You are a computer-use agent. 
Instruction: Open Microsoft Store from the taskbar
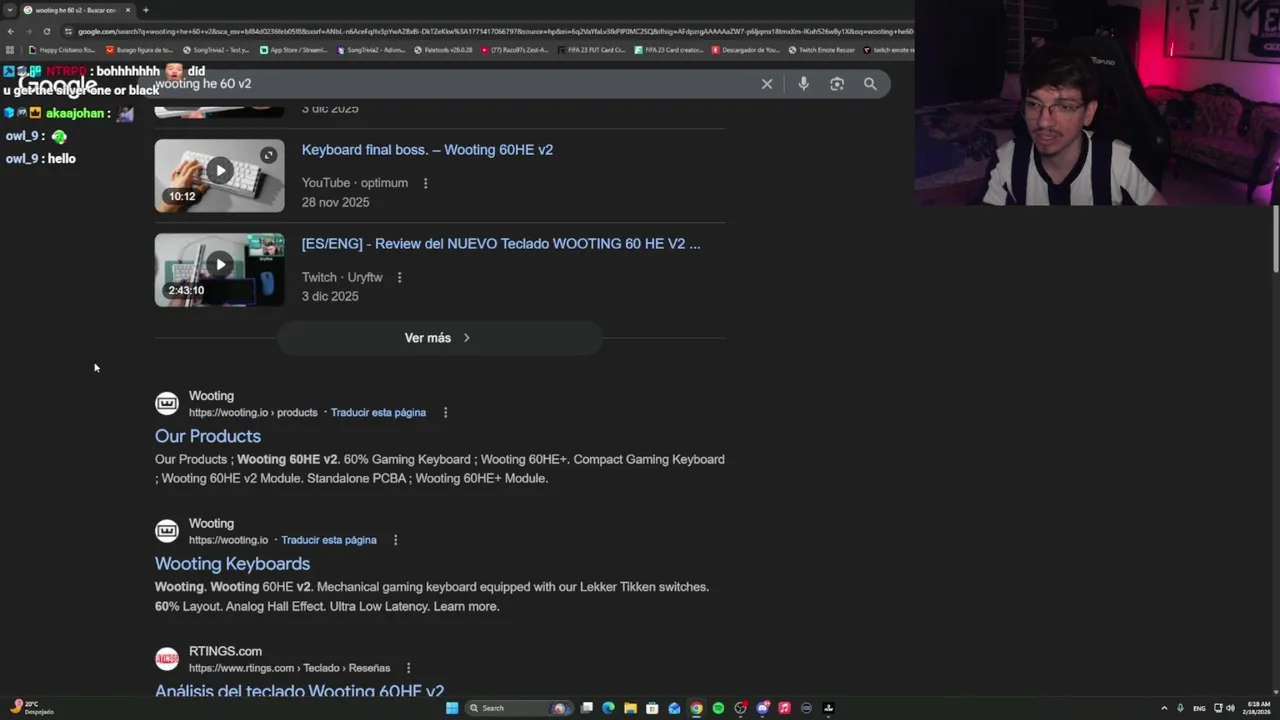pyautogui.click(x=652, y=708)
